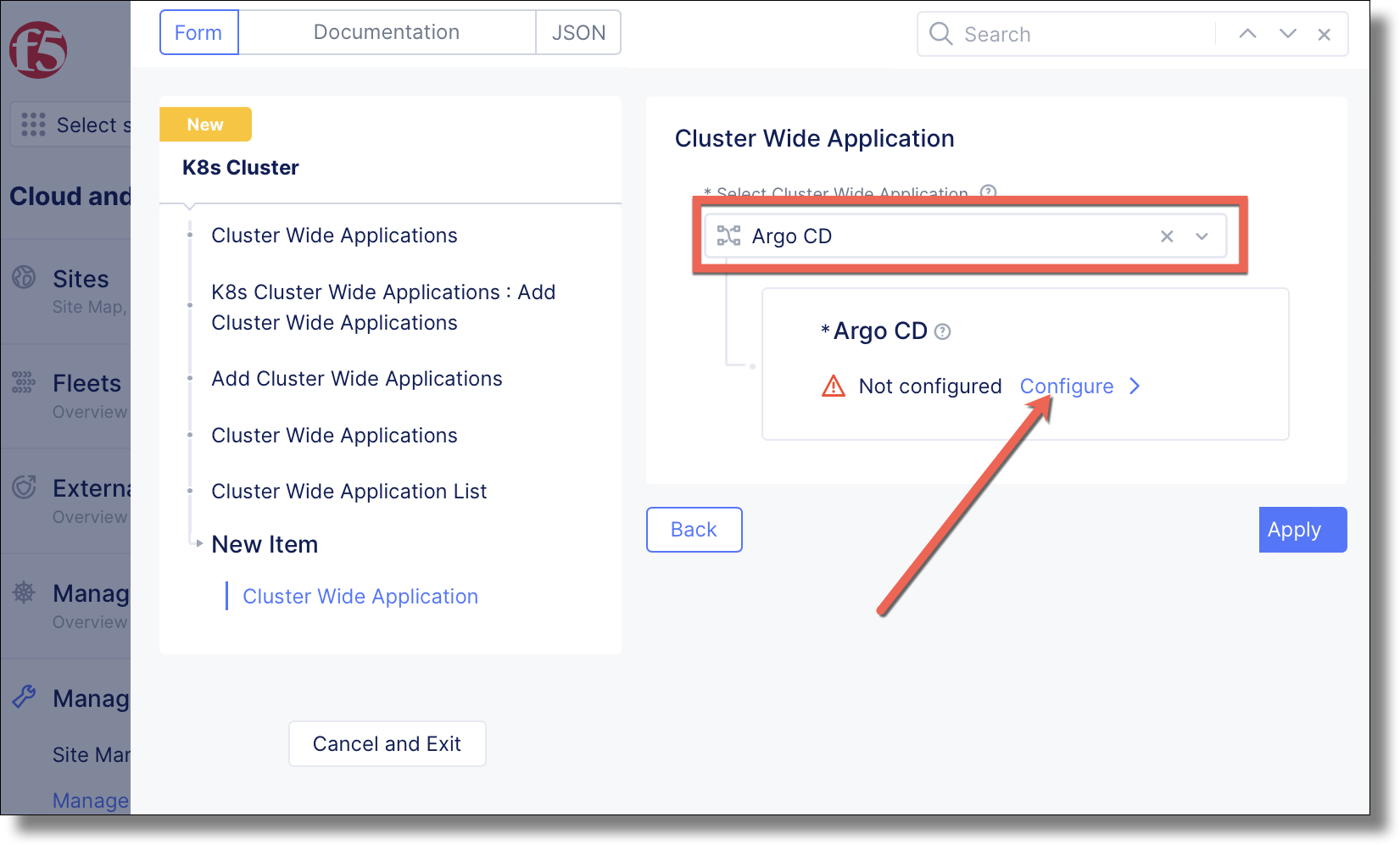Viewport: 1400px width, 845px height.
Task: Open the Argo CD dropdown chevron
Action: (x=1202, y=236)
